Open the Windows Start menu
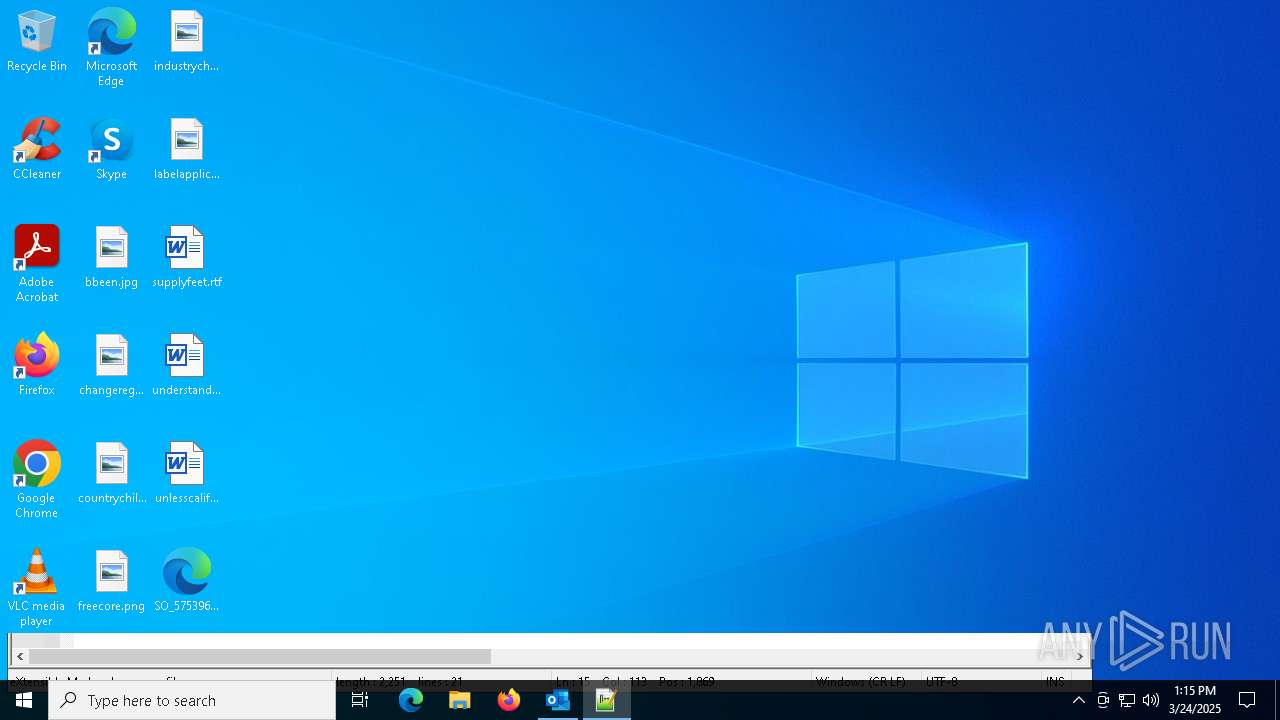Screen dimensions: 1280x720 24,700
